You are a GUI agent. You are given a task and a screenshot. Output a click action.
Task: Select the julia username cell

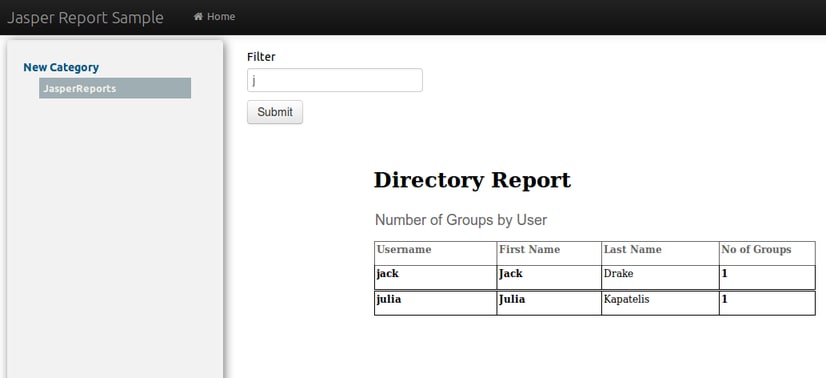435,303
